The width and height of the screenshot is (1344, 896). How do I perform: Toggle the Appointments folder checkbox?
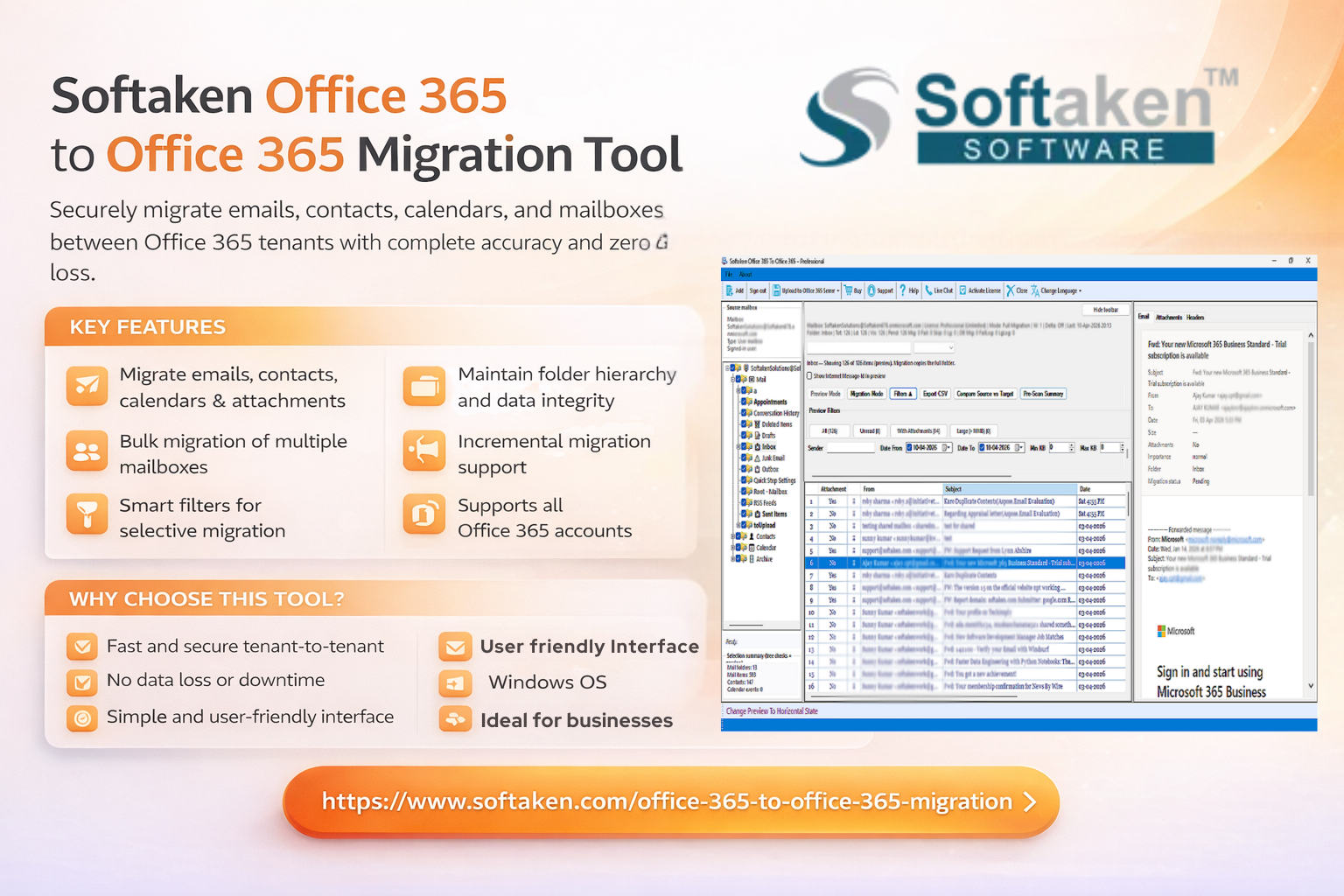[744, 402]
